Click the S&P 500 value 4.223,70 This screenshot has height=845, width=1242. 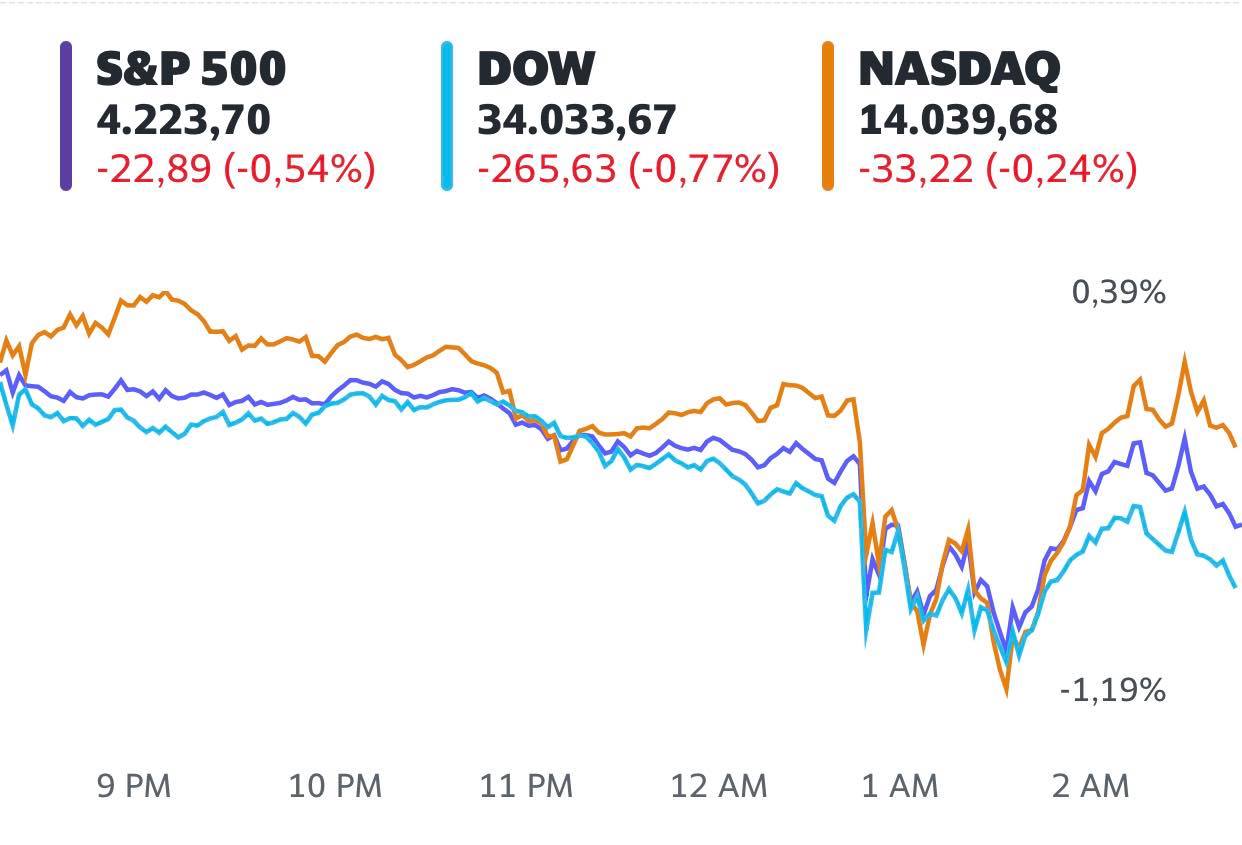coord(183,120)
